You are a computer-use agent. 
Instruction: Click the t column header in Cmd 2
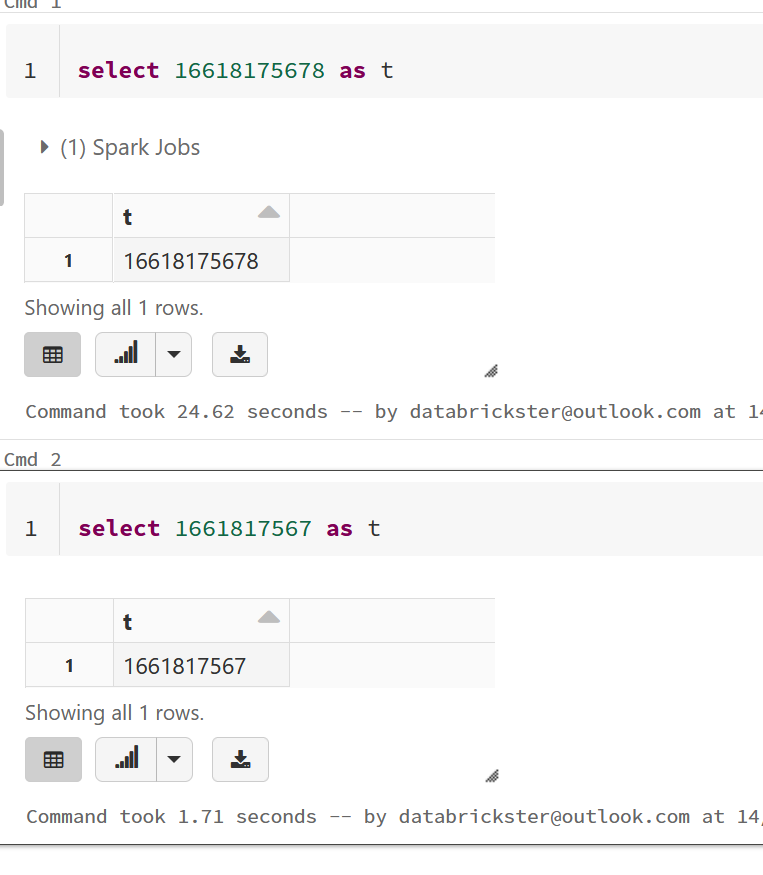(128, 622)
